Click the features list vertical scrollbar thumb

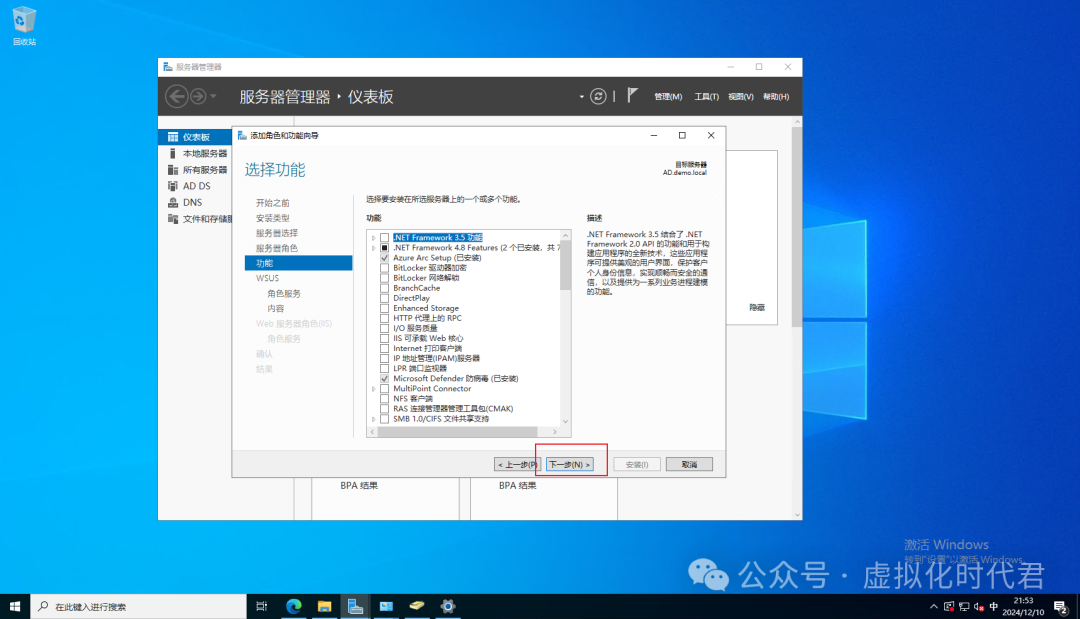pyautogui.click(x=565, y=265)
